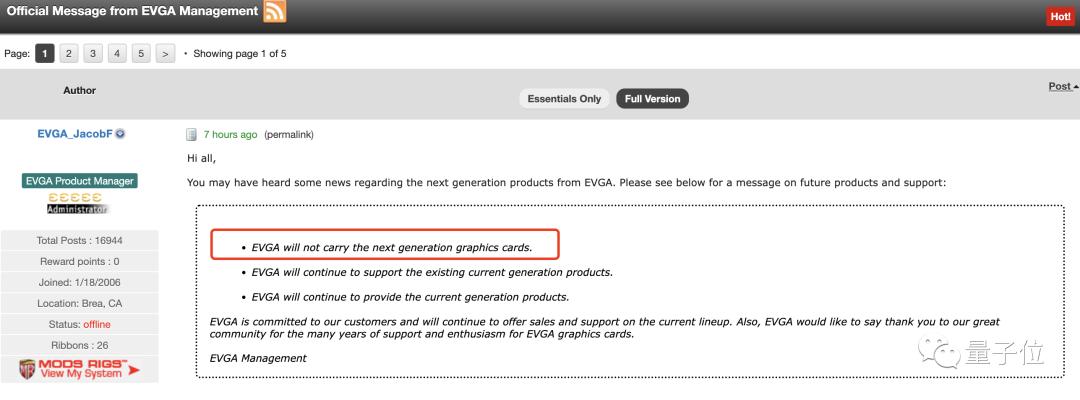This screenshot has width=1080, height=400.
Task: Click the EVGA Product Manager label
Action: [x=79, y=181]
